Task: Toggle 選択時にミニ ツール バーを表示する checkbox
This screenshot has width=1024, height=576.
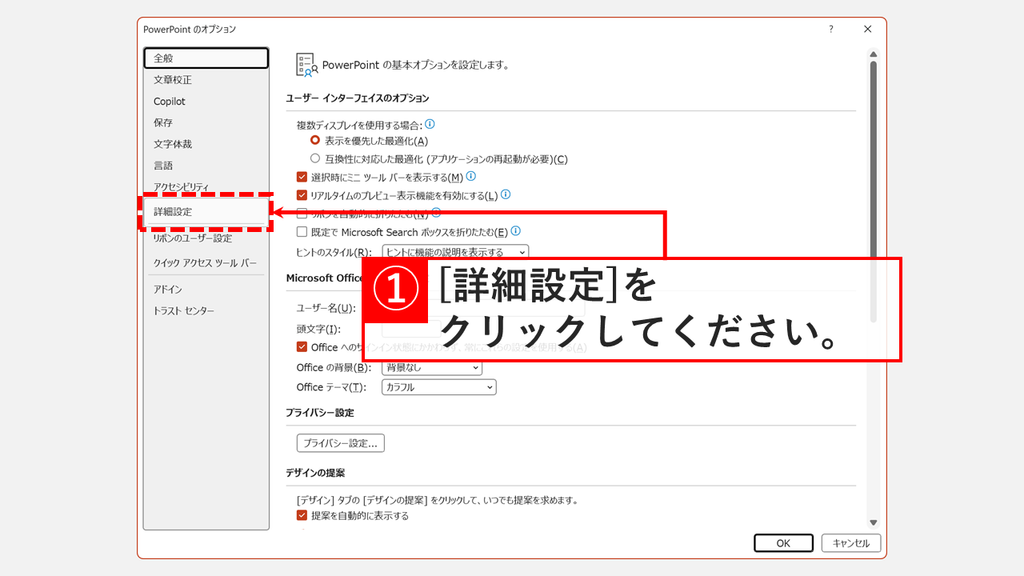Action: point(302,177)
